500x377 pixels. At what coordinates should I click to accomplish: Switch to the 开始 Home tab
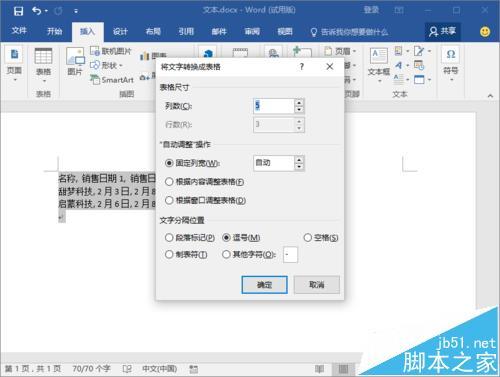[54, 31]
